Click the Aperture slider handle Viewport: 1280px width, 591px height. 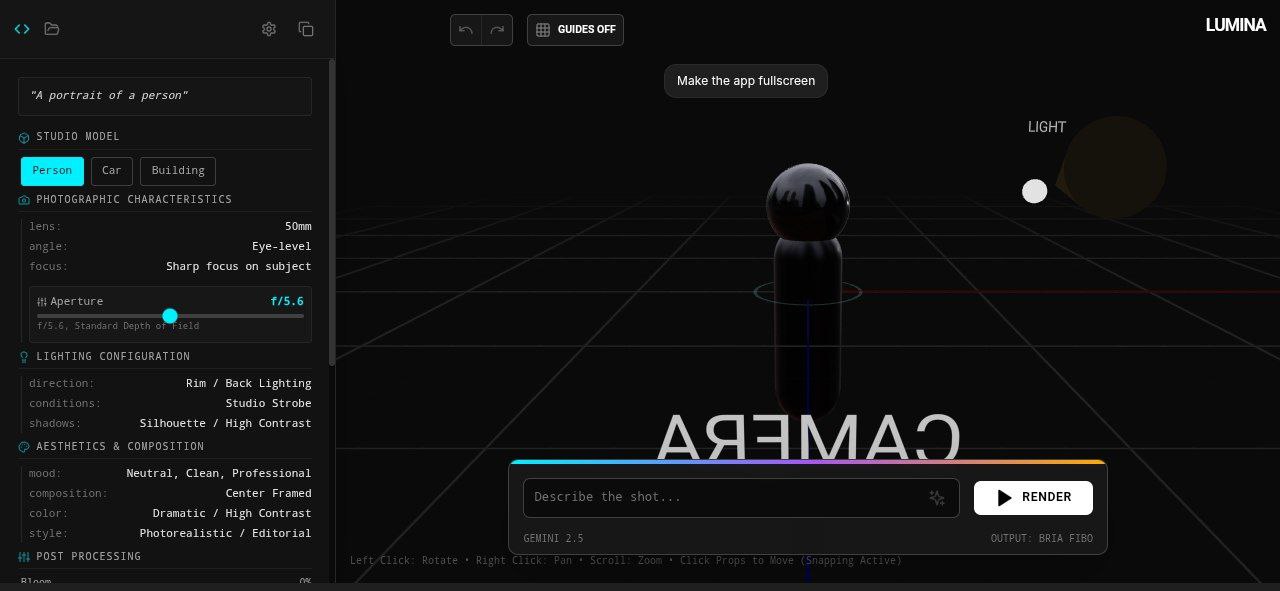(x=170, y=316)
